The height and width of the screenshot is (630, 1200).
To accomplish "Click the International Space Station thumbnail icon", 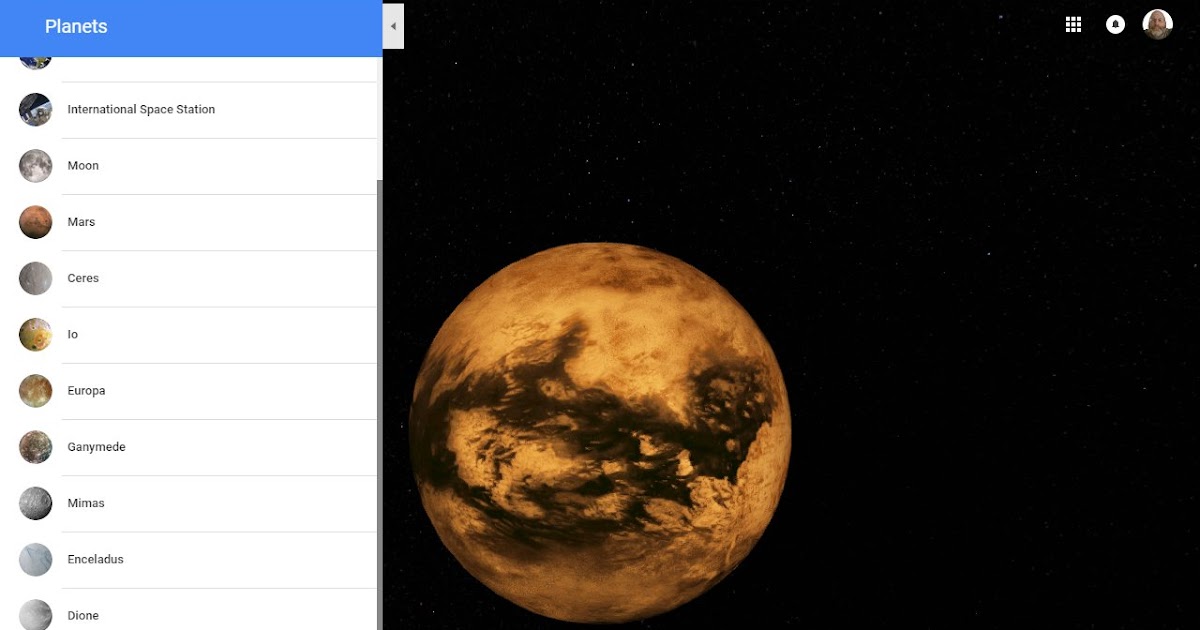I will 35,110.
